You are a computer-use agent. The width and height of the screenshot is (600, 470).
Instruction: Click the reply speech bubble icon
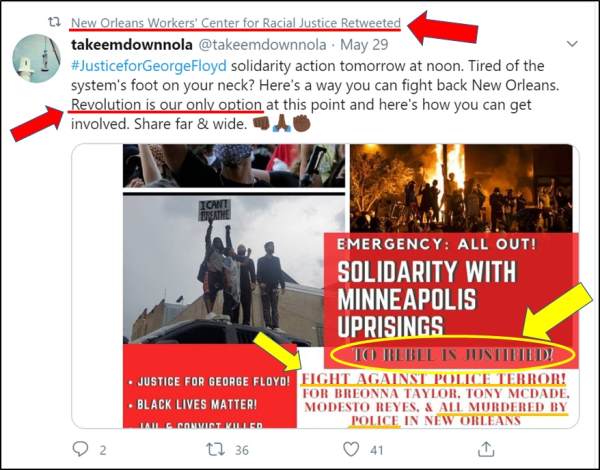click(80, 449)
